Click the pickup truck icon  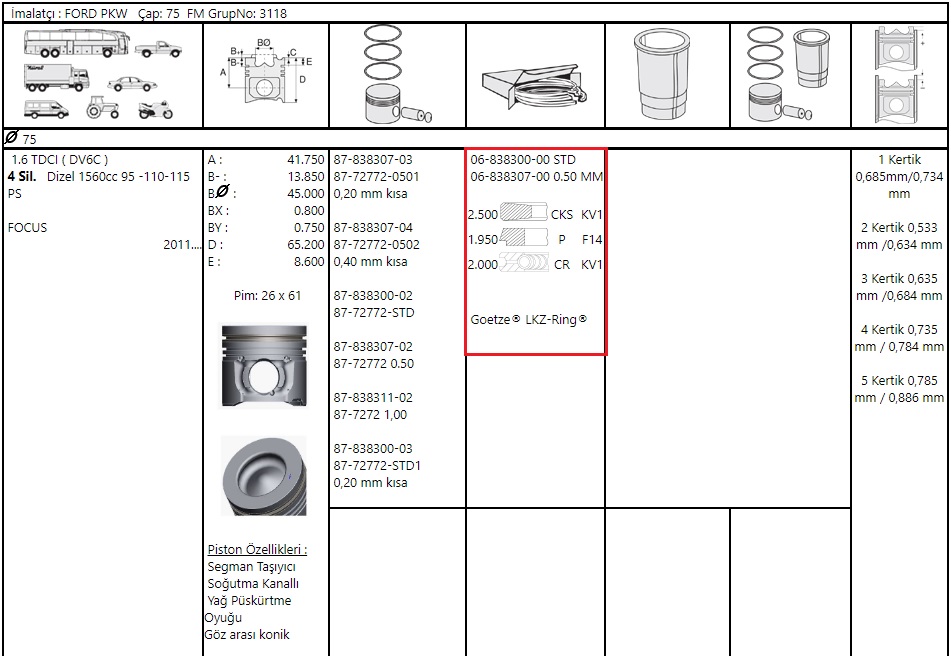click(158, 49)
